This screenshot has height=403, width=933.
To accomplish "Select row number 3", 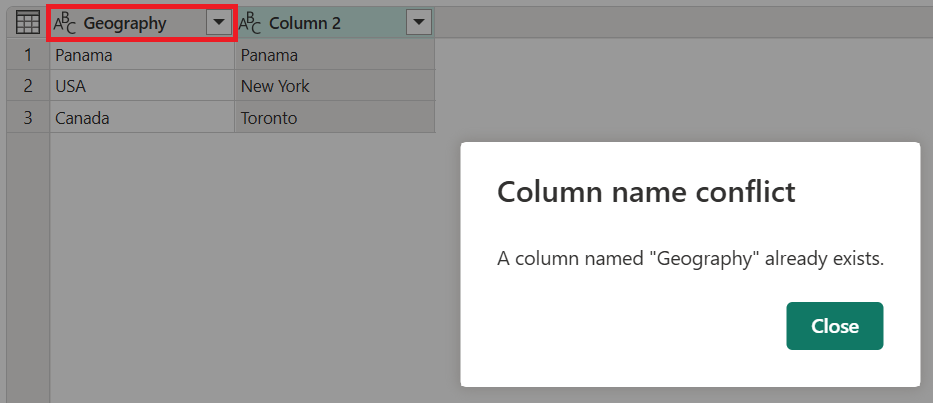I will (28, 117).
